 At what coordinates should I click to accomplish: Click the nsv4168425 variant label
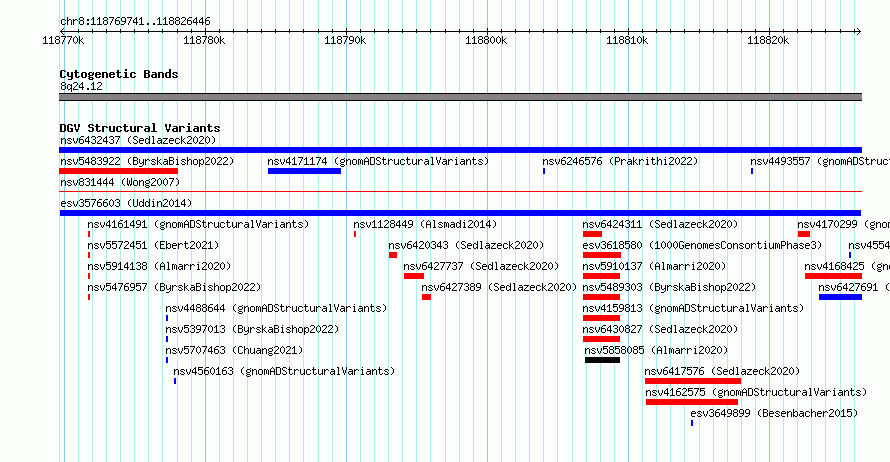(x=847, y=266)
